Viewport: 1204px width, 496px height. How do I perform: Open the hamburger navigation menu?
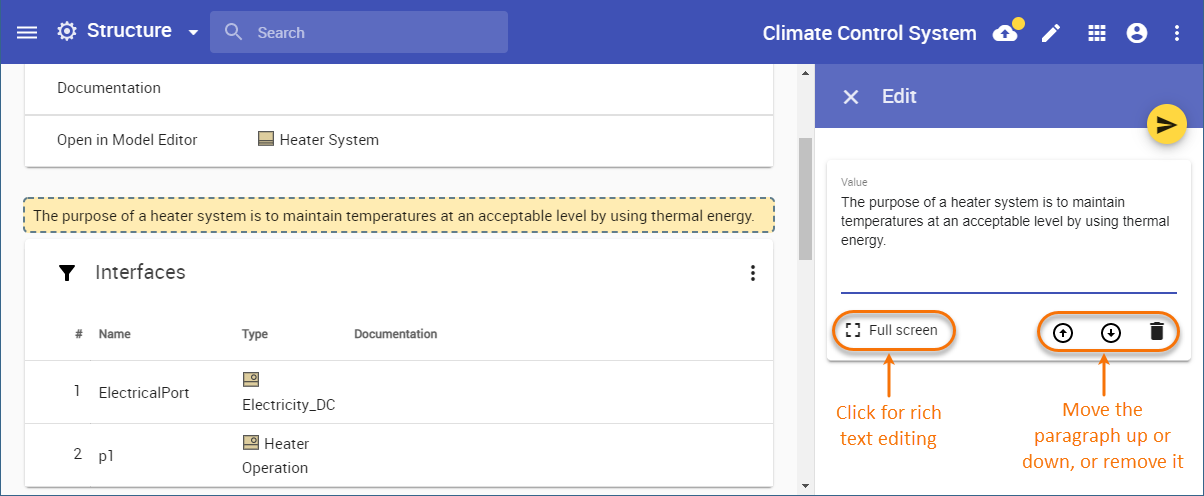[27, 32]
